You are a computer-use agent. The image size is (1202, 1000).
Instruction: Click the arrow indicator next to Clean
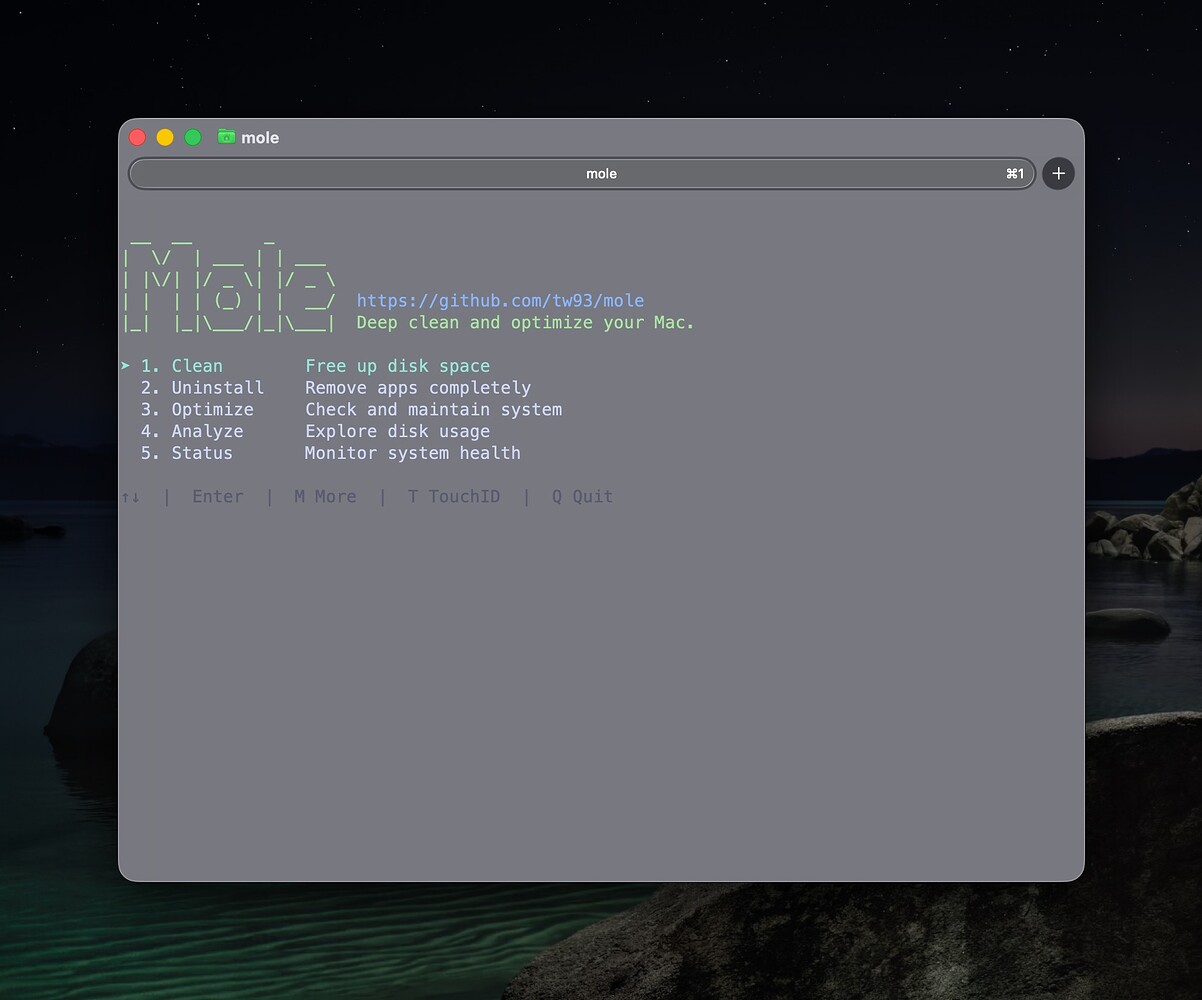[128, 366]
